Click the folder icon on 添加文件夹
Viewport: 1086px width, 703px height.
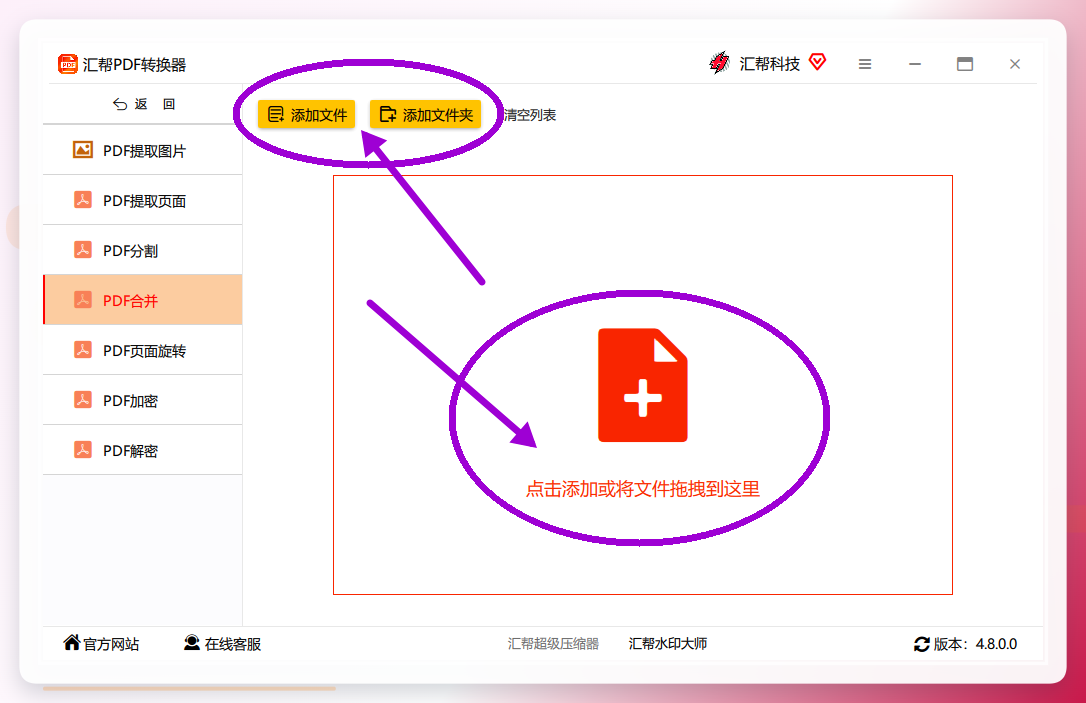click(x=388, y=114)
